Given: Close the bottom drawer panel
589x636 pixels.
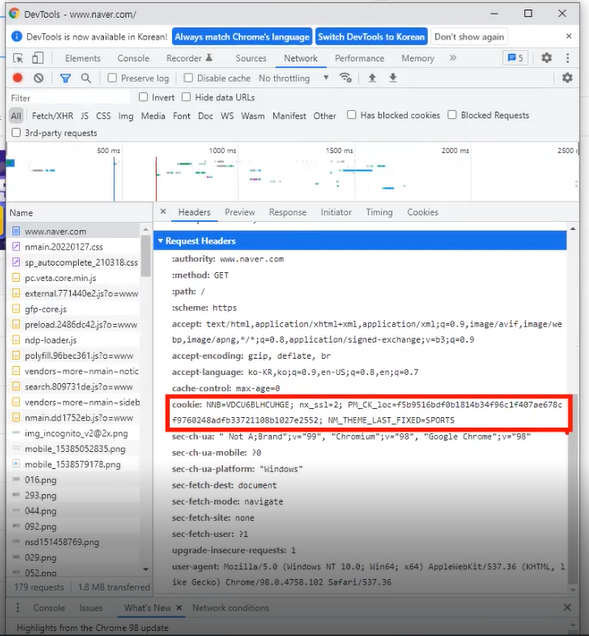Looking at the screenshot, I should pos(567,607).
